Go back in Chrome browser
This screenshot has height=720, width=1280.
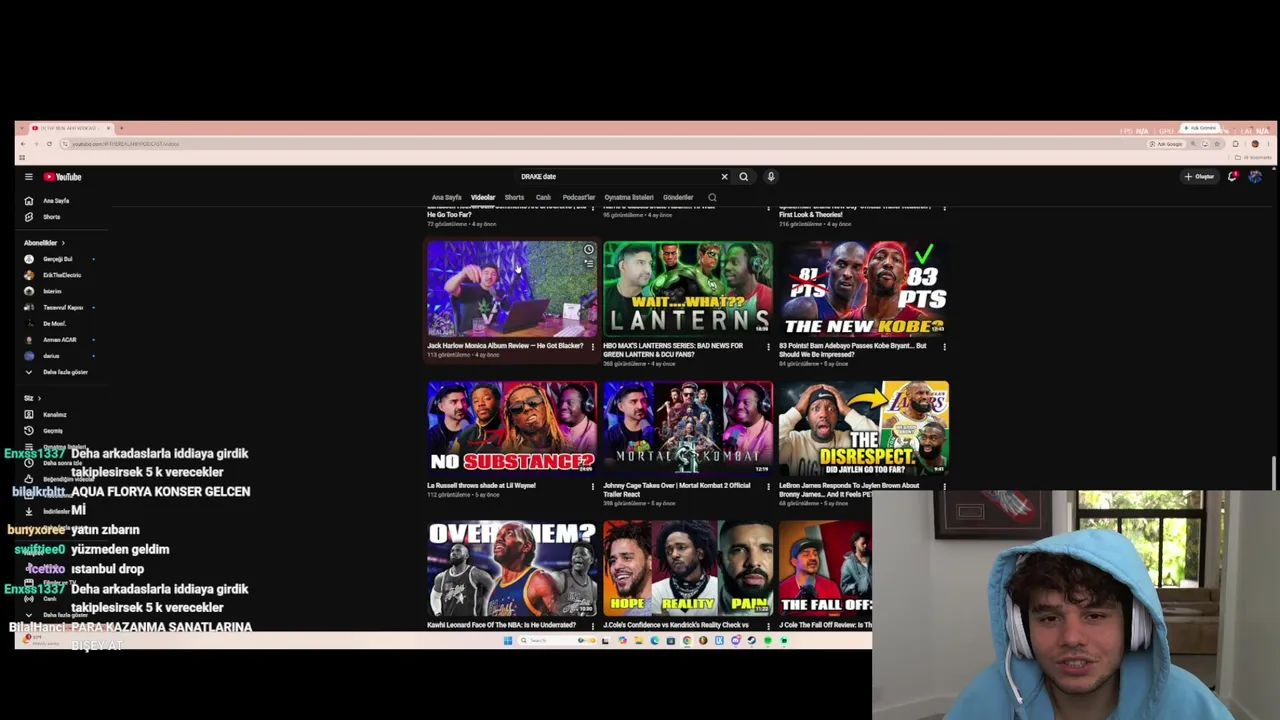(x=23, y=144)
